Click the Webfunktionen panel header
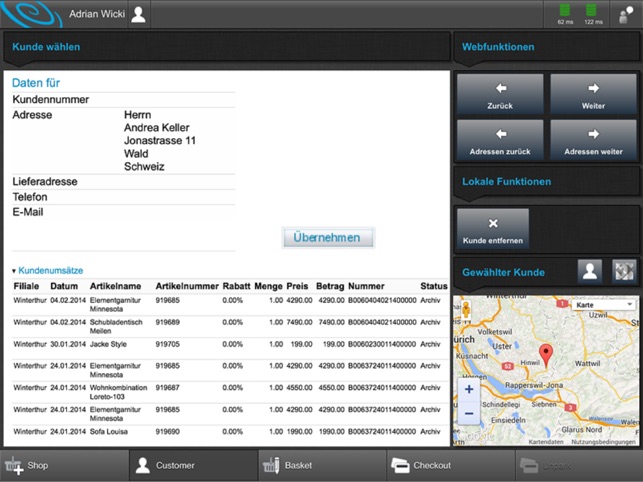The image size is (643, 482). (547, 47)
